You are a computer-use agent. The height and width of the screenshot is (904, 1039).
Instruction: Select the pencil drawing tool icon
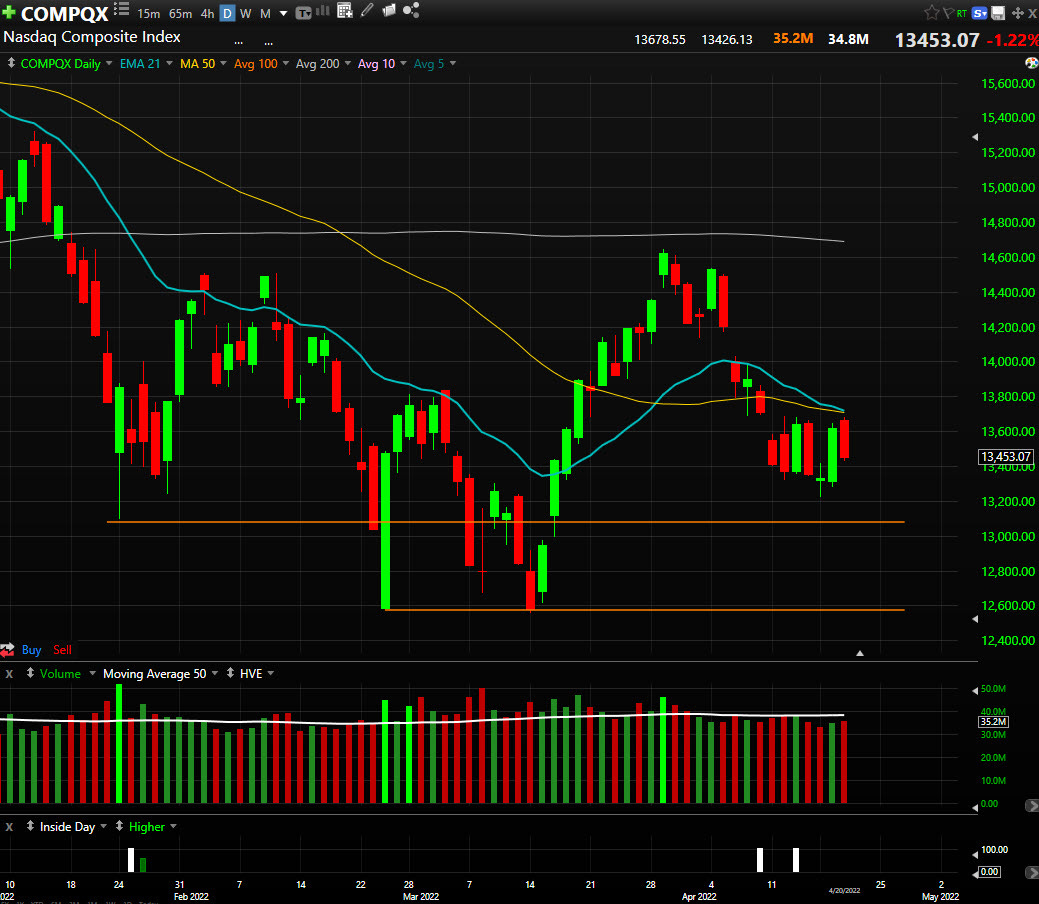tap(367, 10)
